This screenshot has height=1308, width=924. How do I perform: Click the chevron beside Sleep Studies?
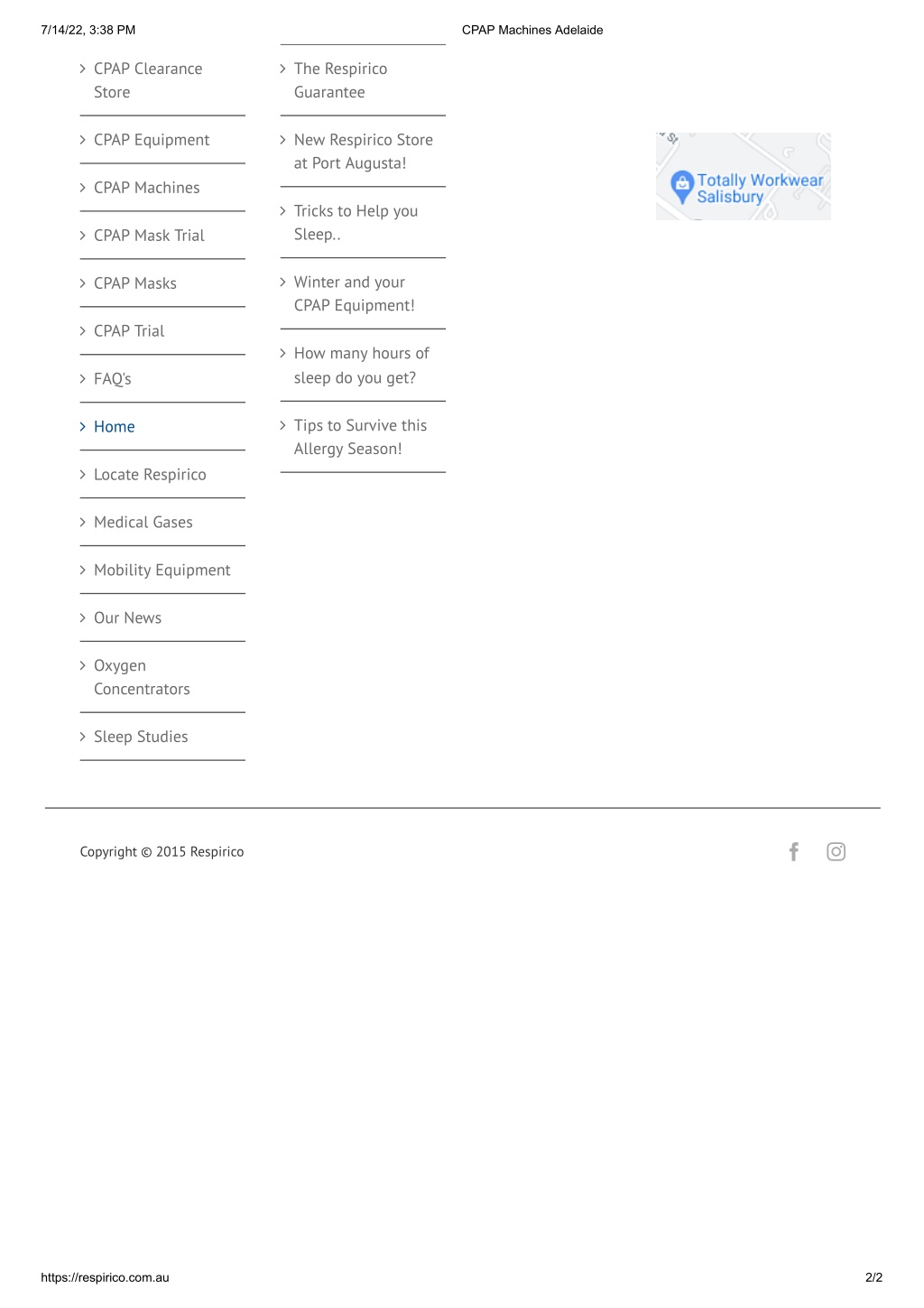coord(83,737)
